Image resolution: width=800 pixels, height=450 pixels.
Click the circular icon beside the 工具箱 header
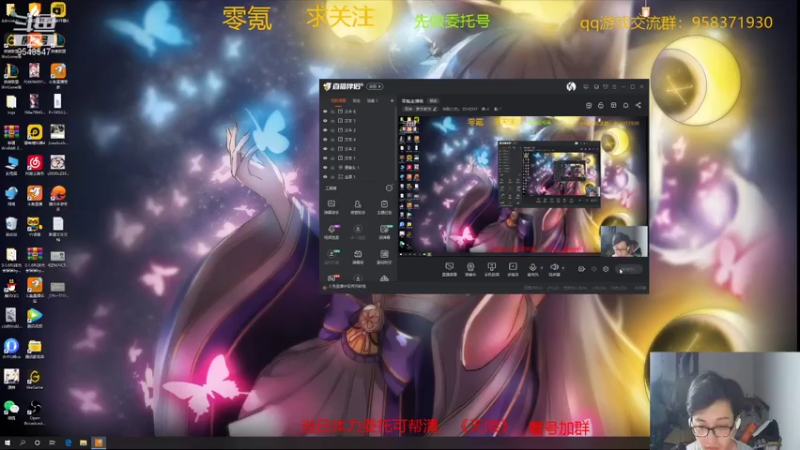pyautogui.click(x=389, y=188)
